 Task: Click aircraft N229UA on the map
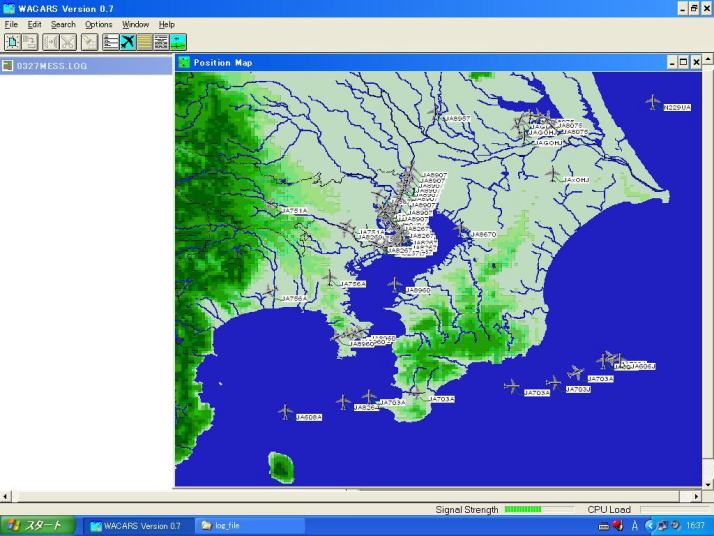point(654,101)
